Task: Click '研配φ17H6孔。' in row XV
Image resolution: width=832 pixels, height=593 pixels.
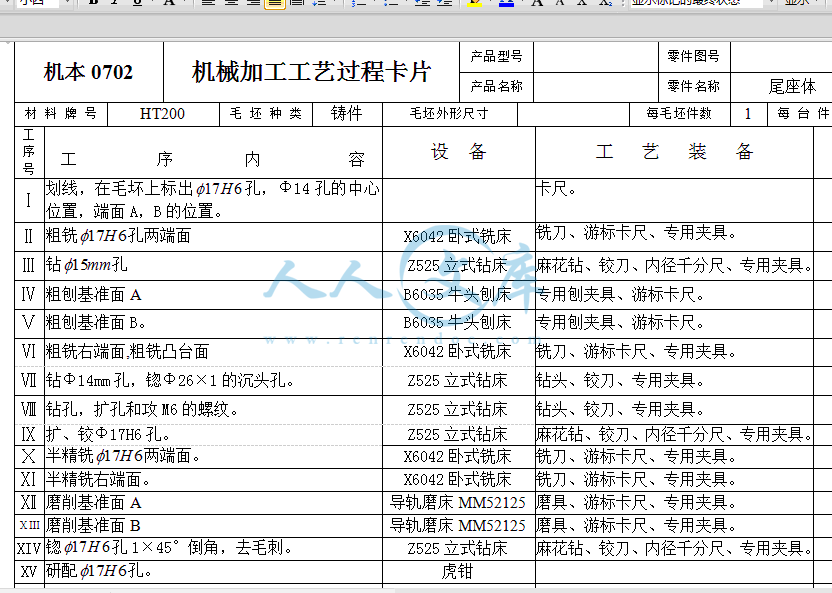Action: click(100, 571)
